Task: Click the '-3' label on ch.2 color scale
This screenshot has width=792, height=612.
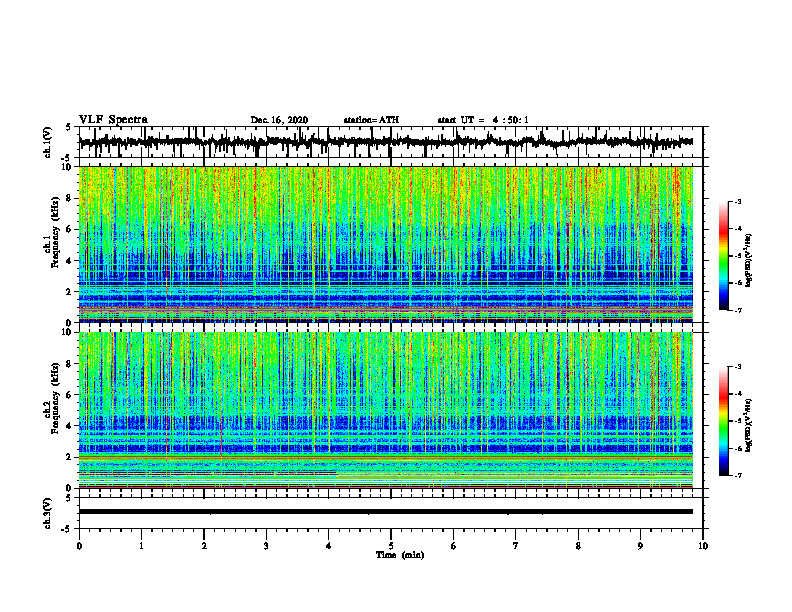Action: pos(737,367)
